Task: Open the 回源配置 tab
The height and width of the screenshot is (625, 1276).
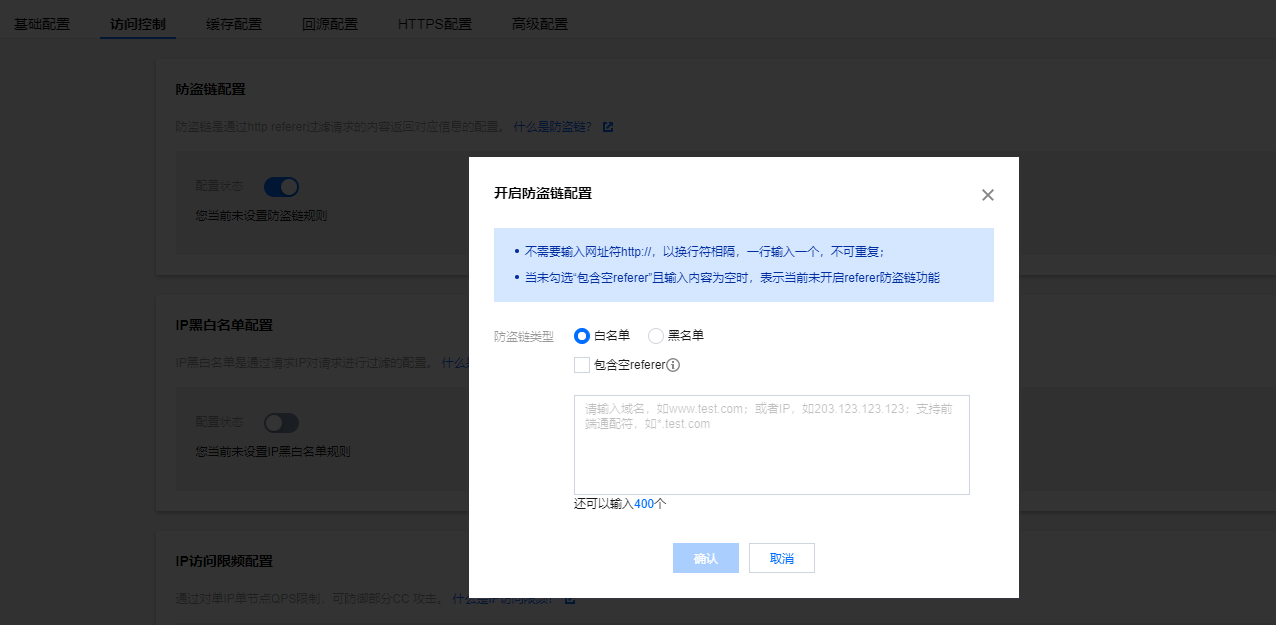Action: coord(330,24)
